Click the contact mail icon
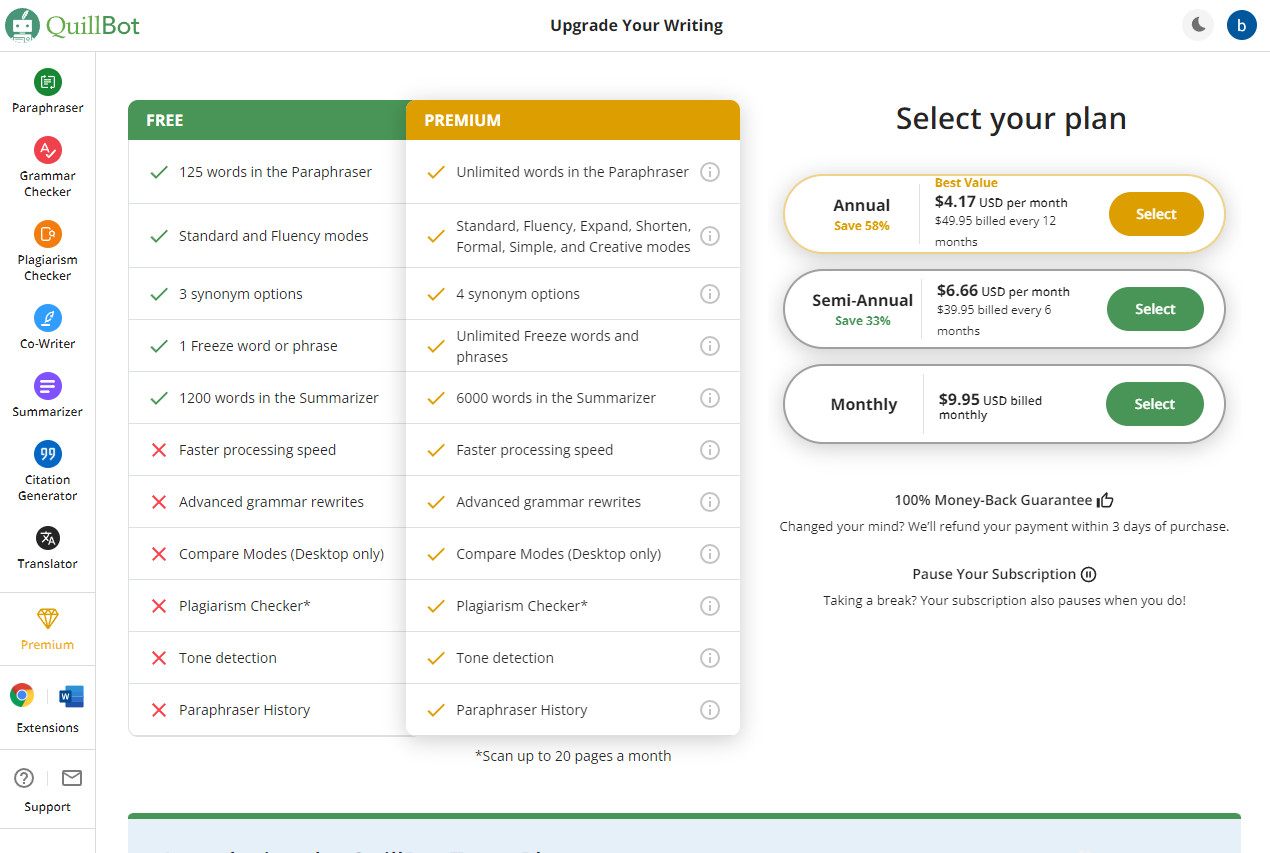Screen dimensions: 1270x853 pos(71,778)
